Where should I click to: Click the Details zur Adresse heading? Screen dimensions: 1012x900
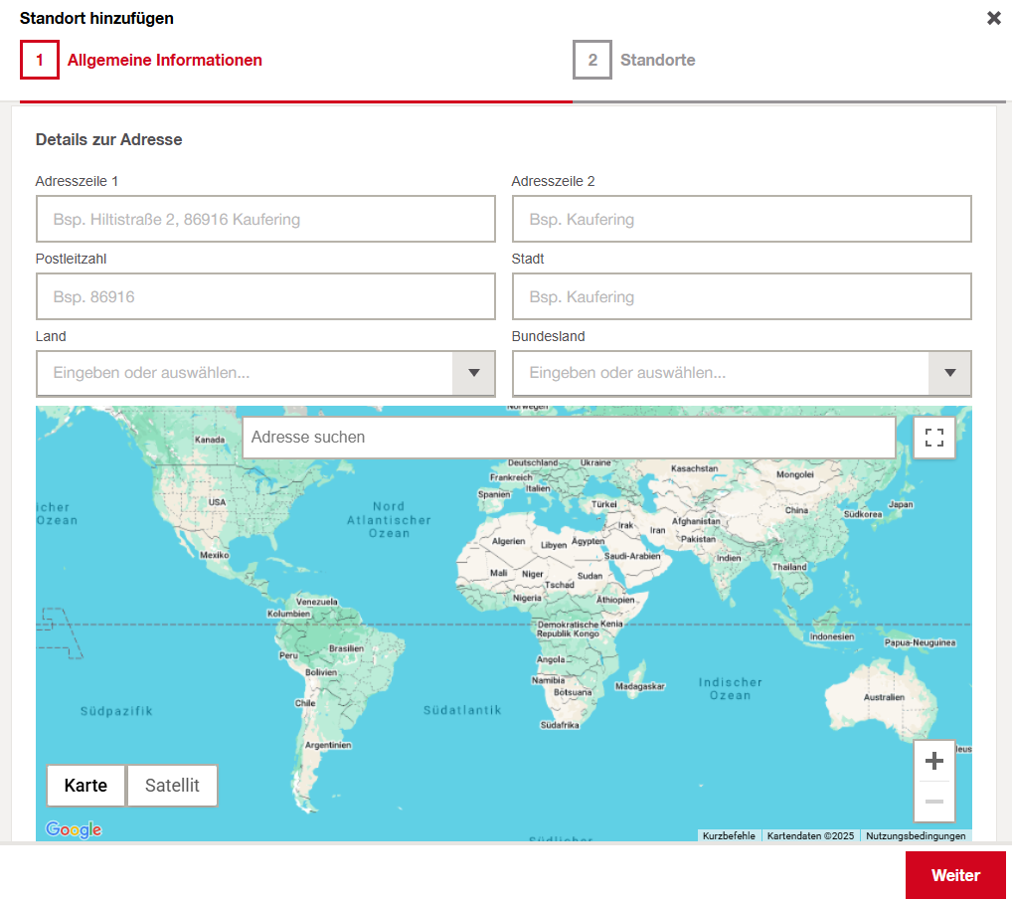tap(108, 139)
